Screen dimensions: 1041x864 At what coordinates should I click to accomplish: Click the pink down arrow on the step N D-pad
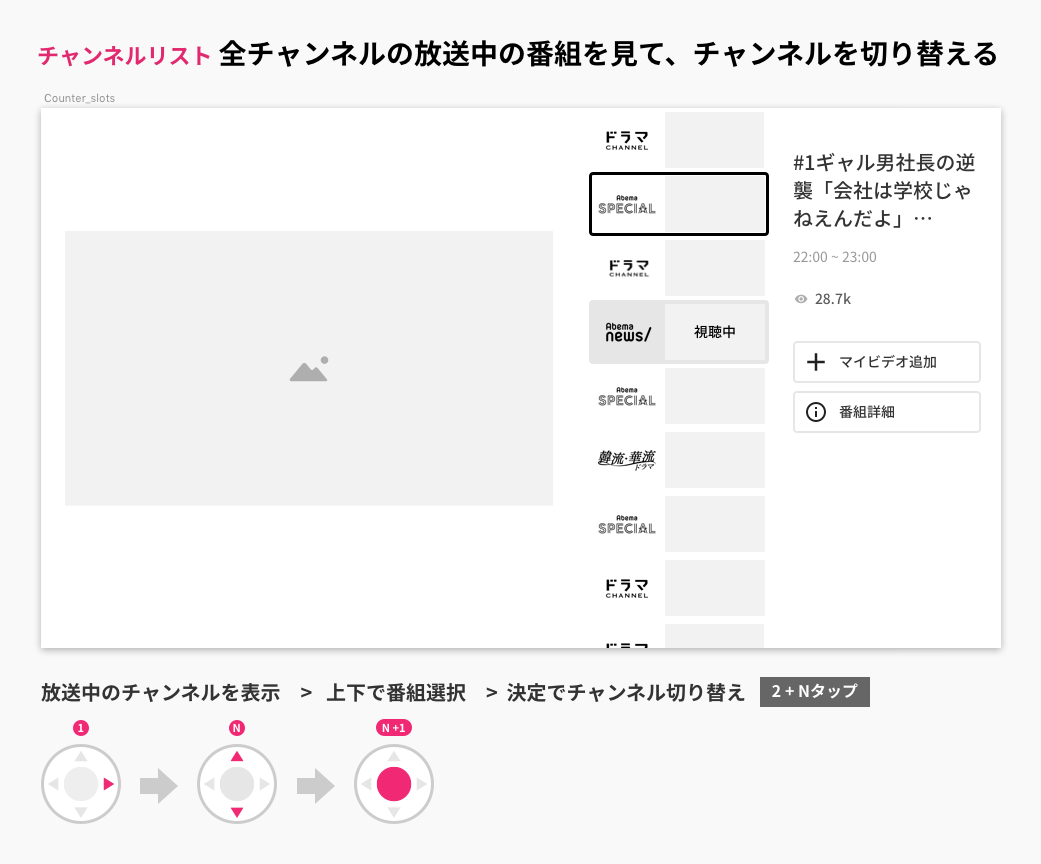click(237, 812)
